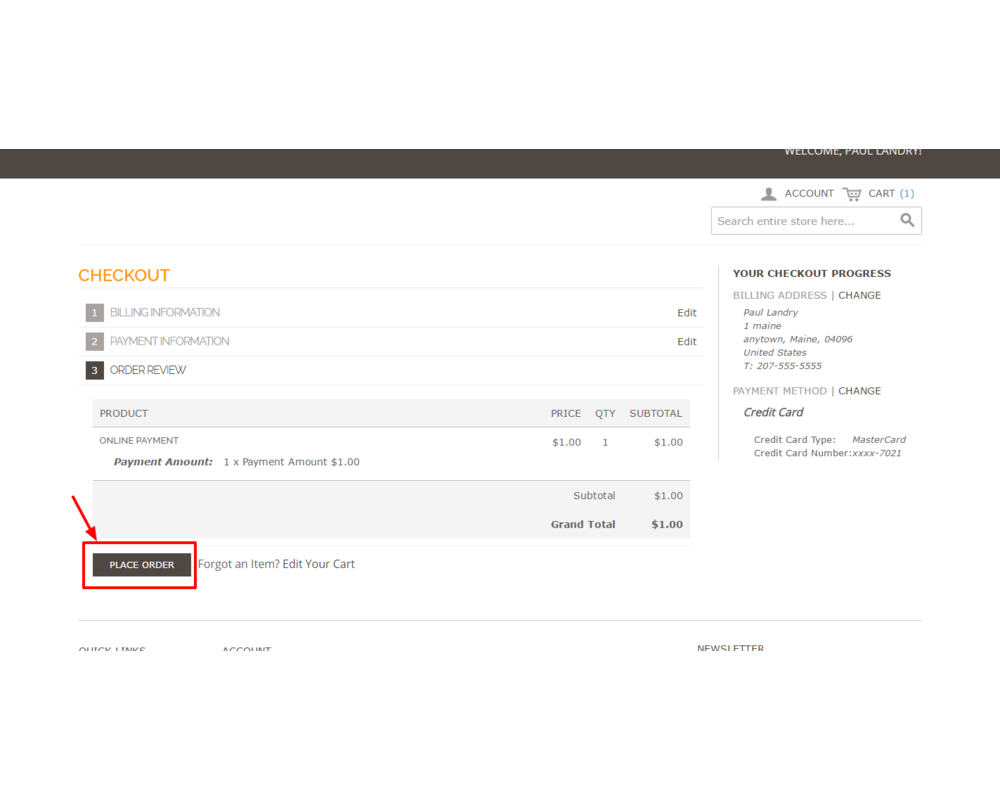This screenshot has height=800, width=1000.
Task: Open the ACCOUNT menu link
Action: [809, 194]
